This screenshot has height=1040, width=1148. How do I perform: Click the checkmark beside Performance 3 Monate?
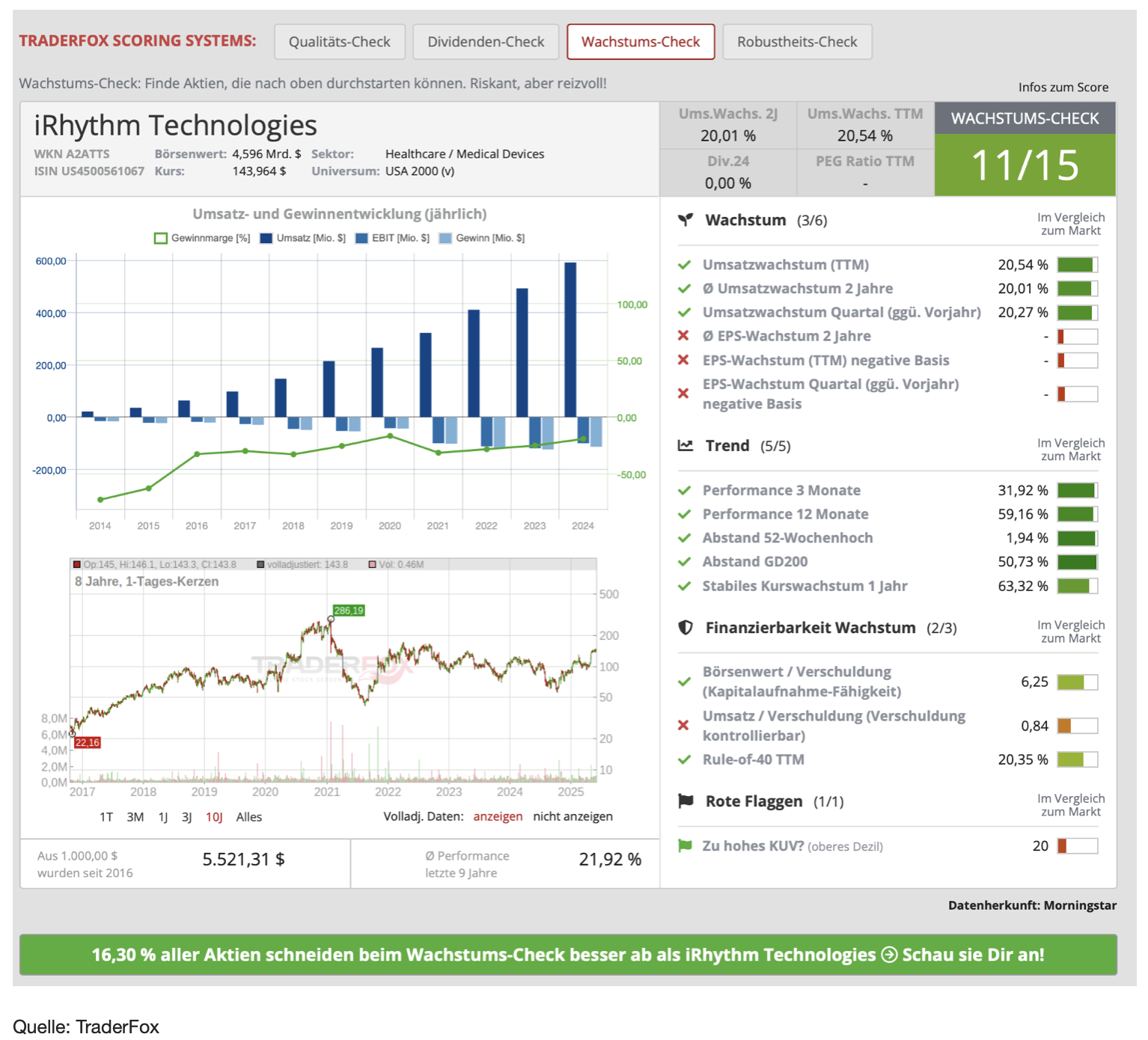[684, 491]
